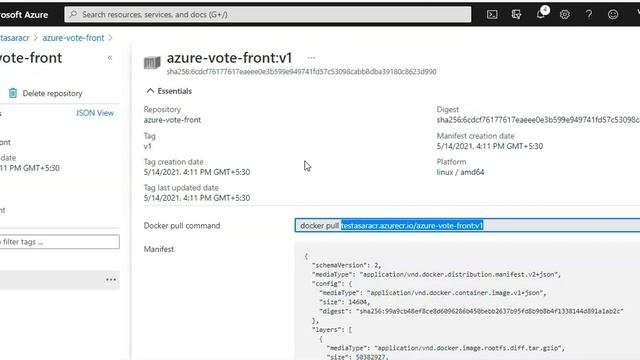The width and height of the screenshot is (640, 360).
Task: Open the notifications bell
Action: (541, 14)
